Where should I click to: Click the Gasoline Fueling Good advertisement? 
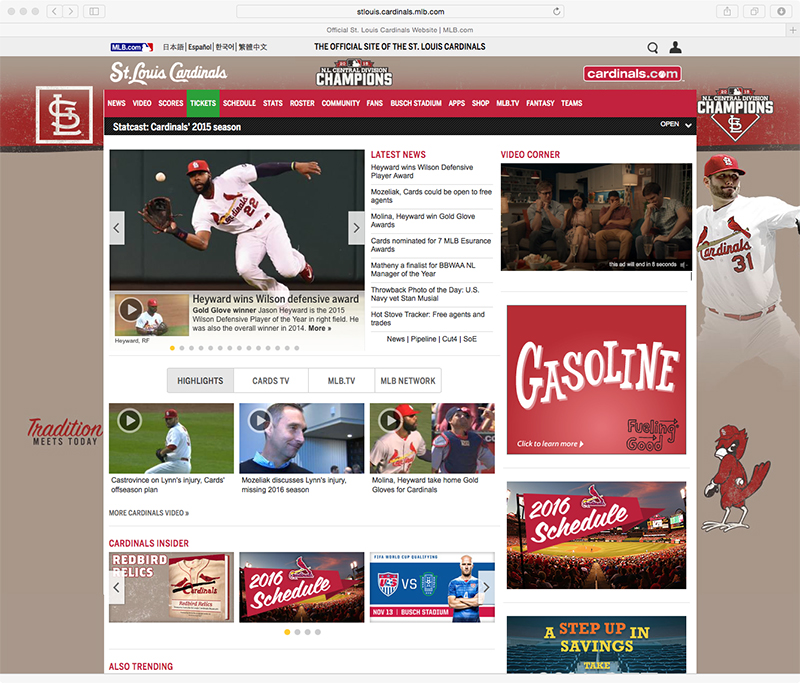pyautogui.click(x=596, y=380)
